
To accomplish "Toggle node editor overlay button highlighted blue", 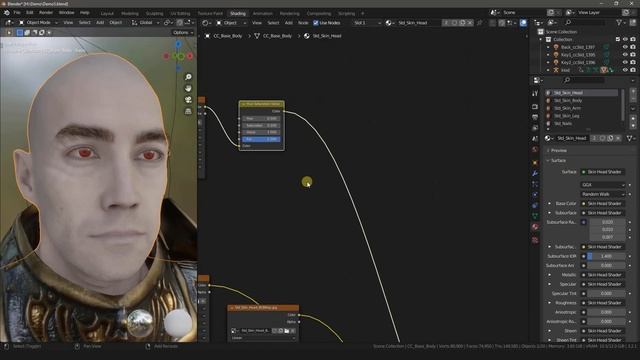I will (x=523, y=23).
